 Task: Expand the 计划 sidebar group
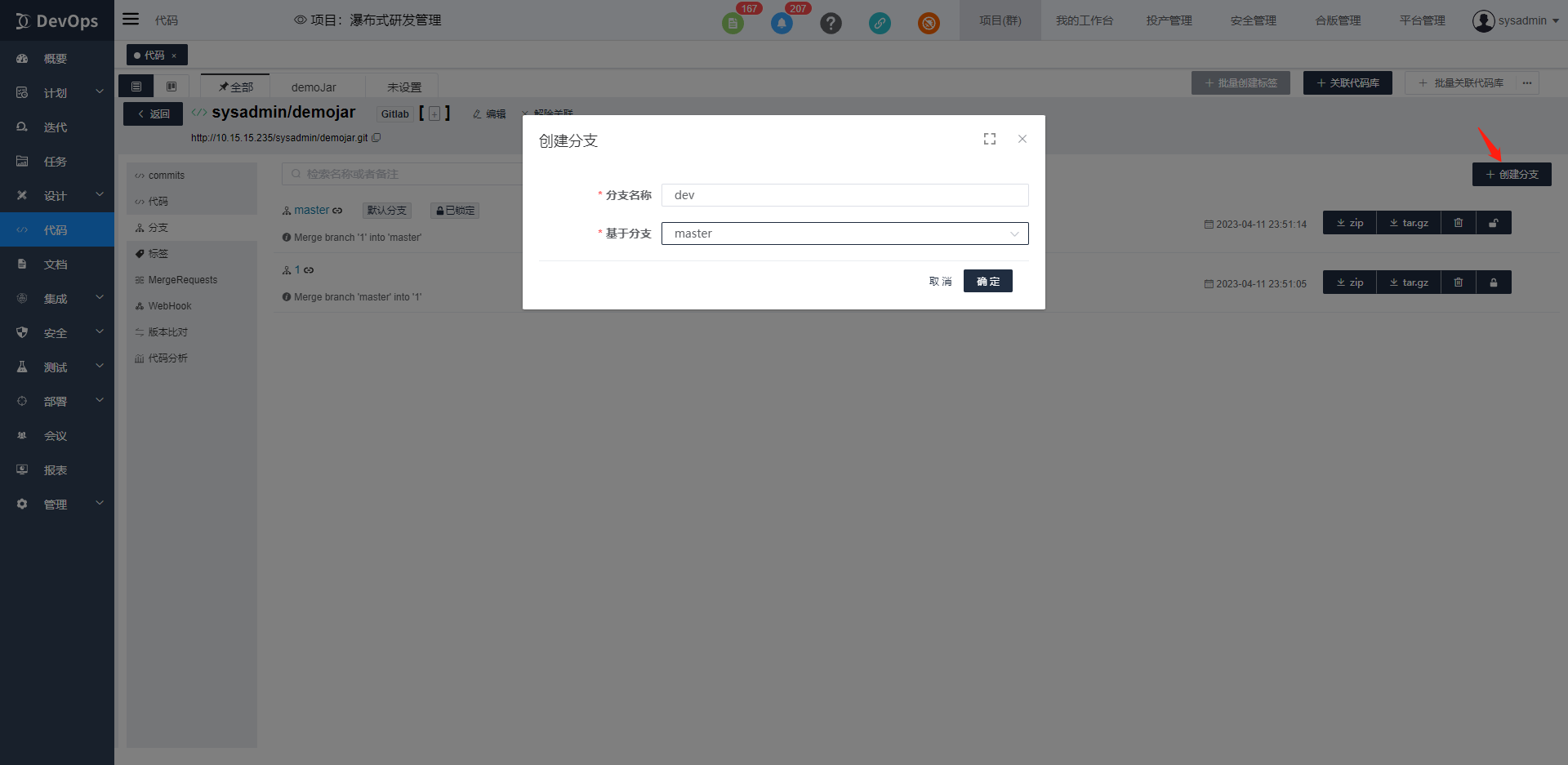point(57,93)
